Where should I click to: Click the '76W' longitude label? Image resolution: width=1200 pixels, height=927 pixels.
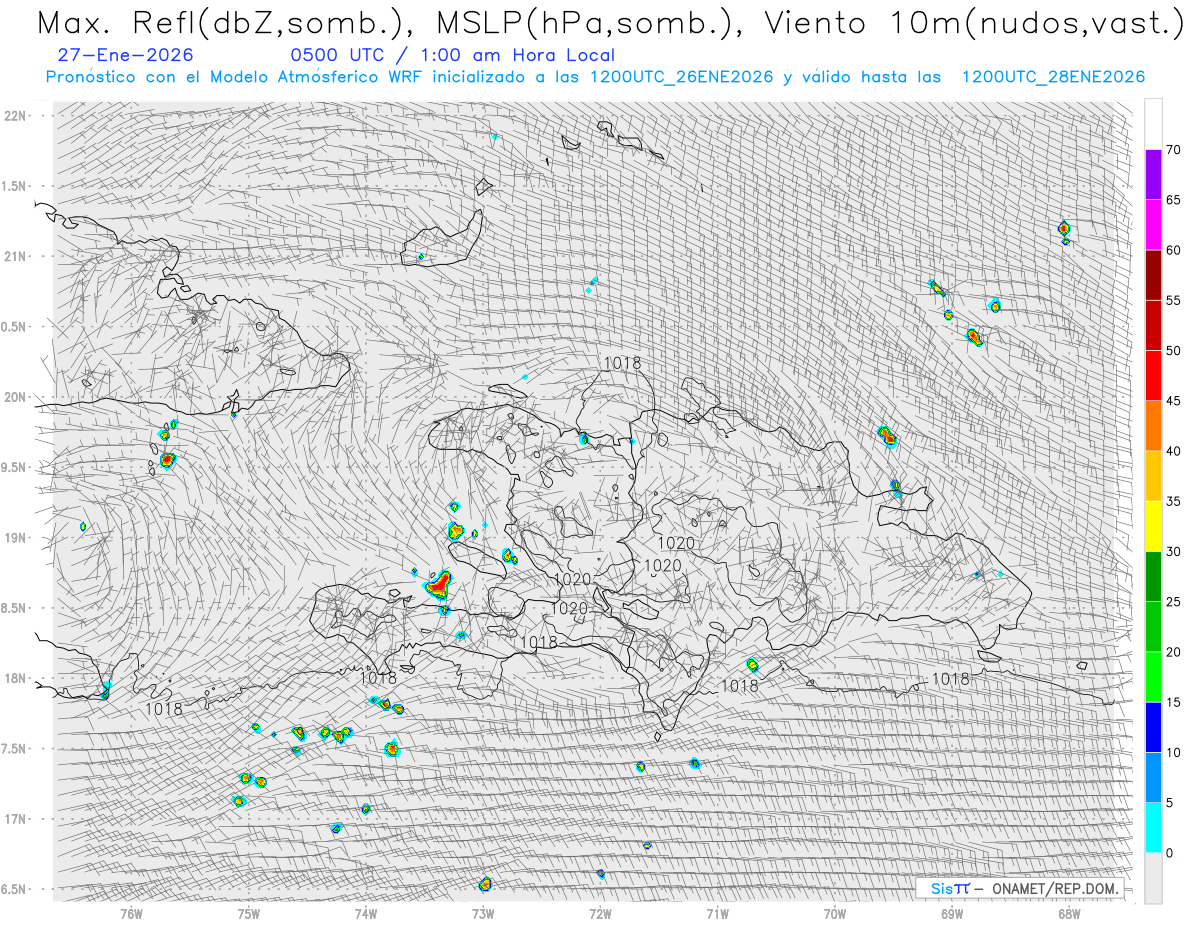131,913
